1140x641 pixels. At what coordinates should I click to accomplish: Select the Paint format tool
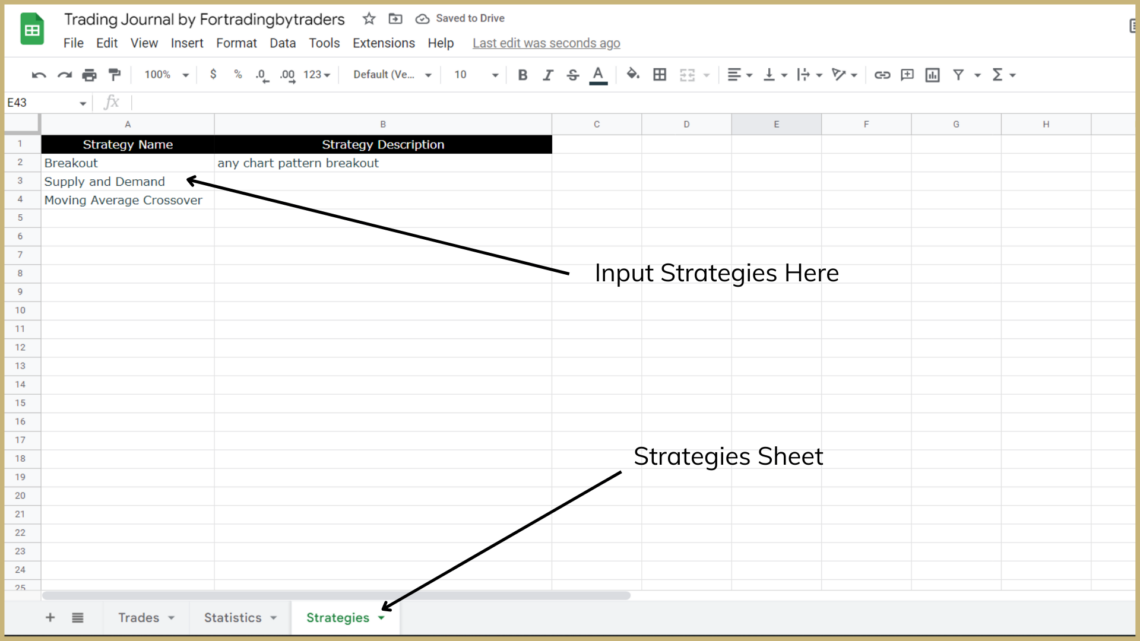pos(114,74)
